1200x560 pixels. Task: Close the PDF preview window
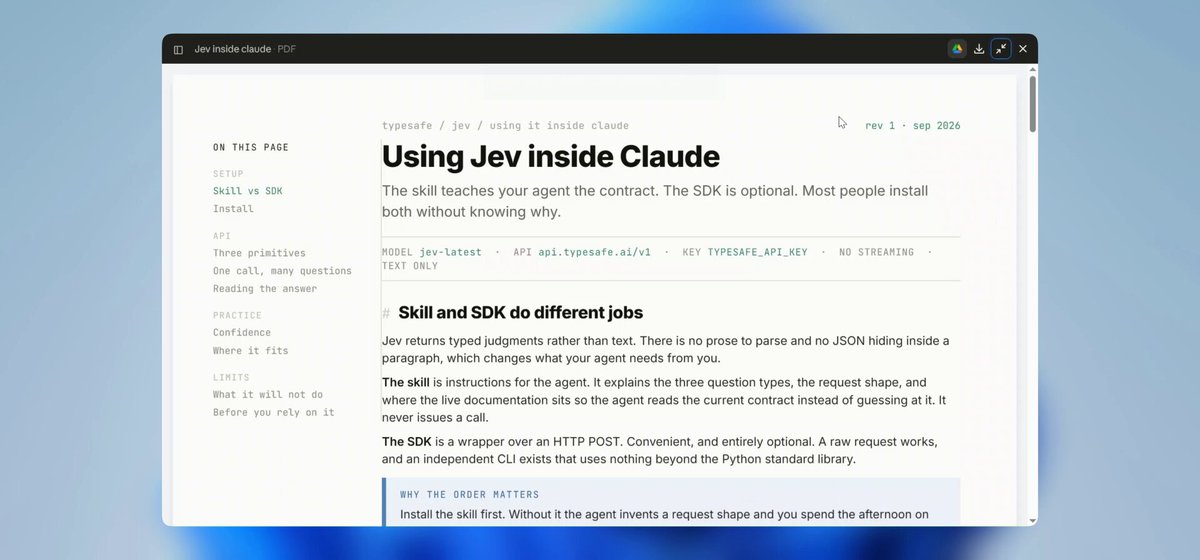pyautogui.click(x=1023, y=49)
